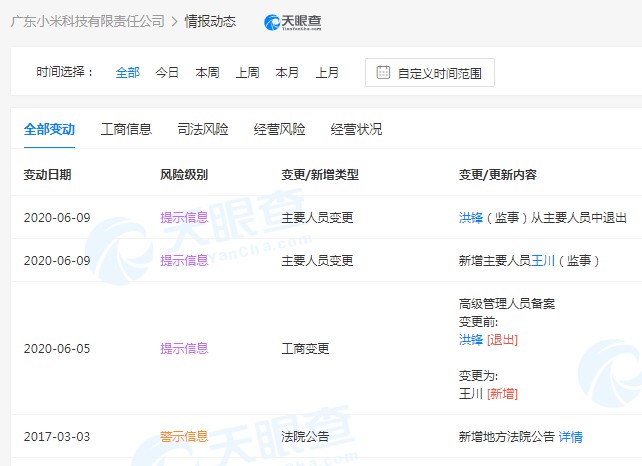Open the 自定义时间范围 date range picker
Screen dimensions: 642x466
(430, 73)
